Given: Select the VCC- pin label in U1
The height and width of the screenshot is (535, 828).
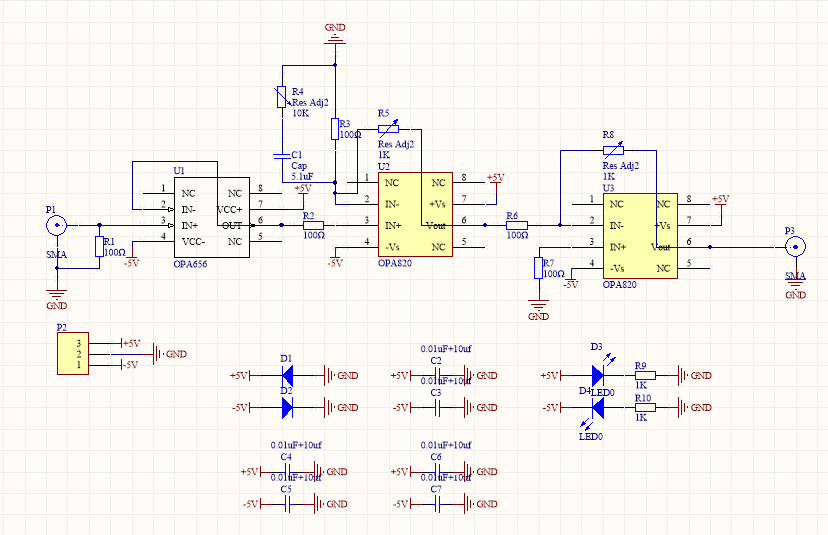Looking at the screenshot, I should [194, 242].
